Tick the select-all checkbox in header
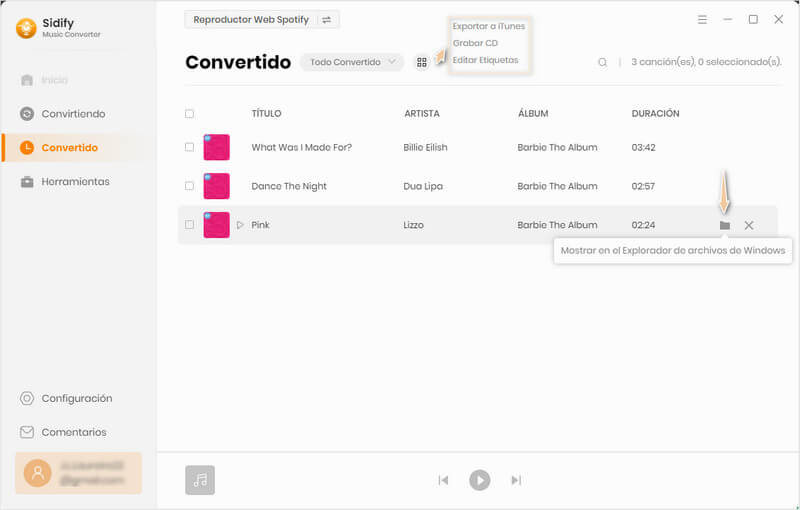The image size is (800, 510). [189, 113]
